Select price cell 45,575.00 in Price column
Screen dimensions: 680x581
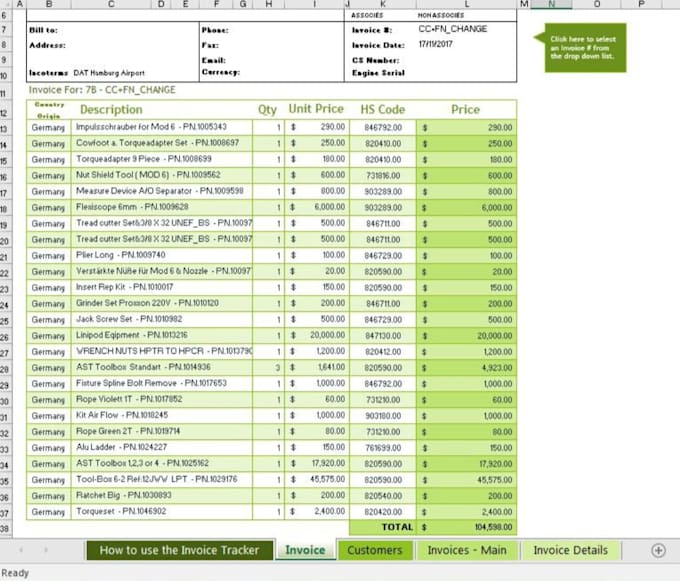(x=466, y=480)
